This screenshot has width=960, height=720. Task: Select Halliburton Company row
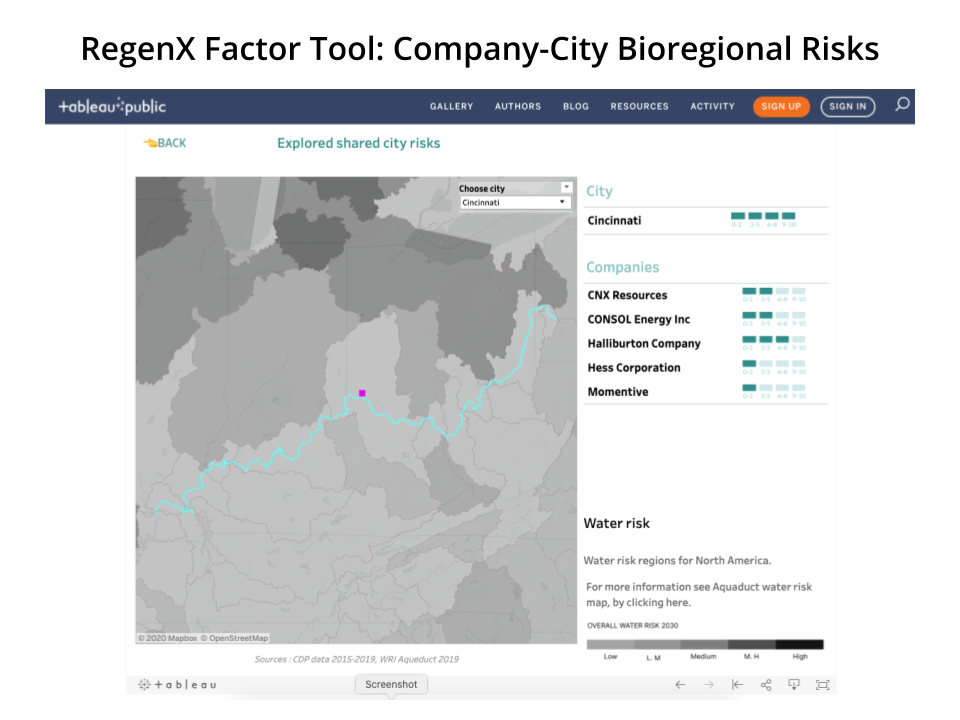(705, 343)
